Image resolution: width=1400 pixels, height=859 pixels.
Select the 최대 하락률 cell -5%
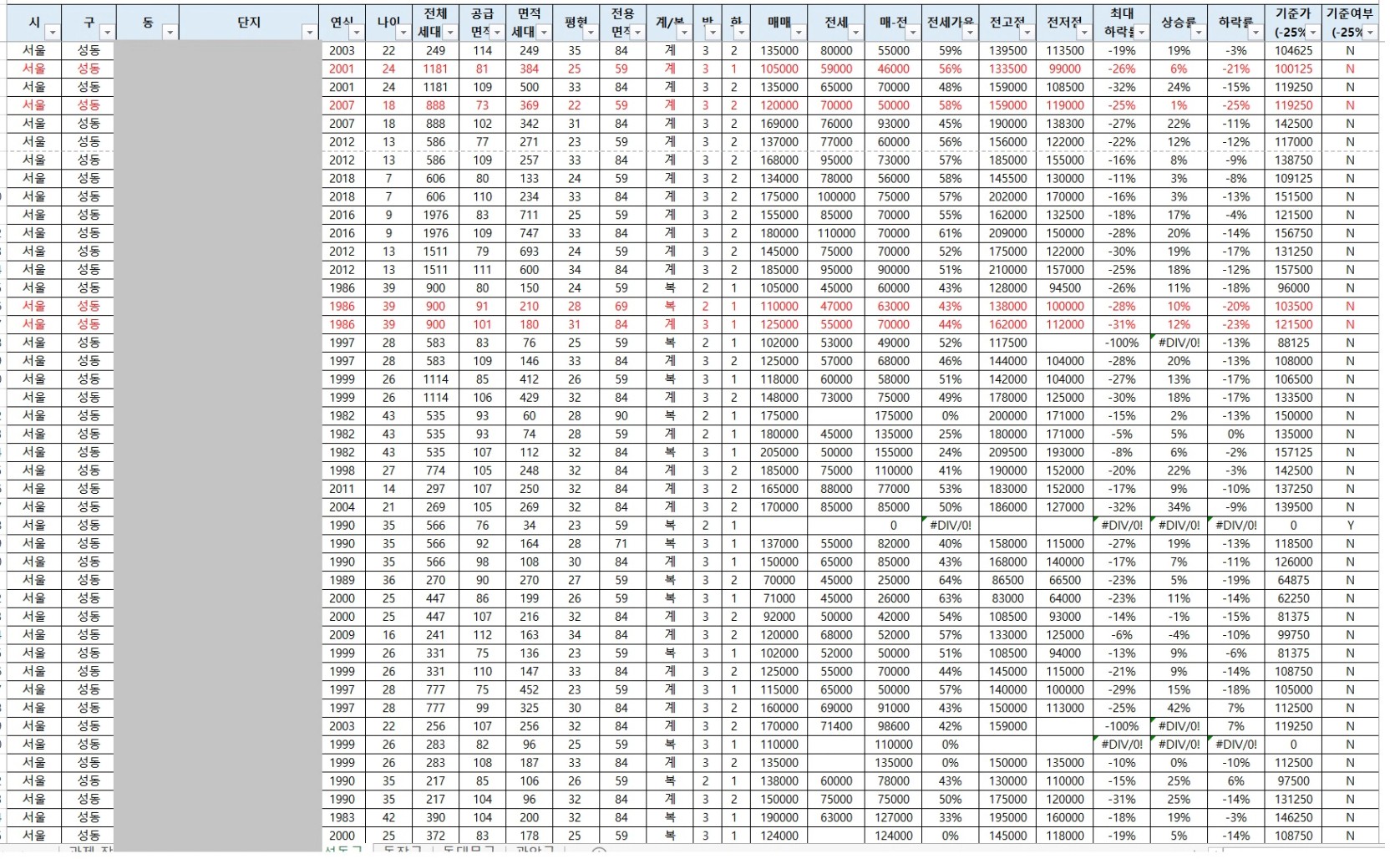click(x=1122, y=434)
